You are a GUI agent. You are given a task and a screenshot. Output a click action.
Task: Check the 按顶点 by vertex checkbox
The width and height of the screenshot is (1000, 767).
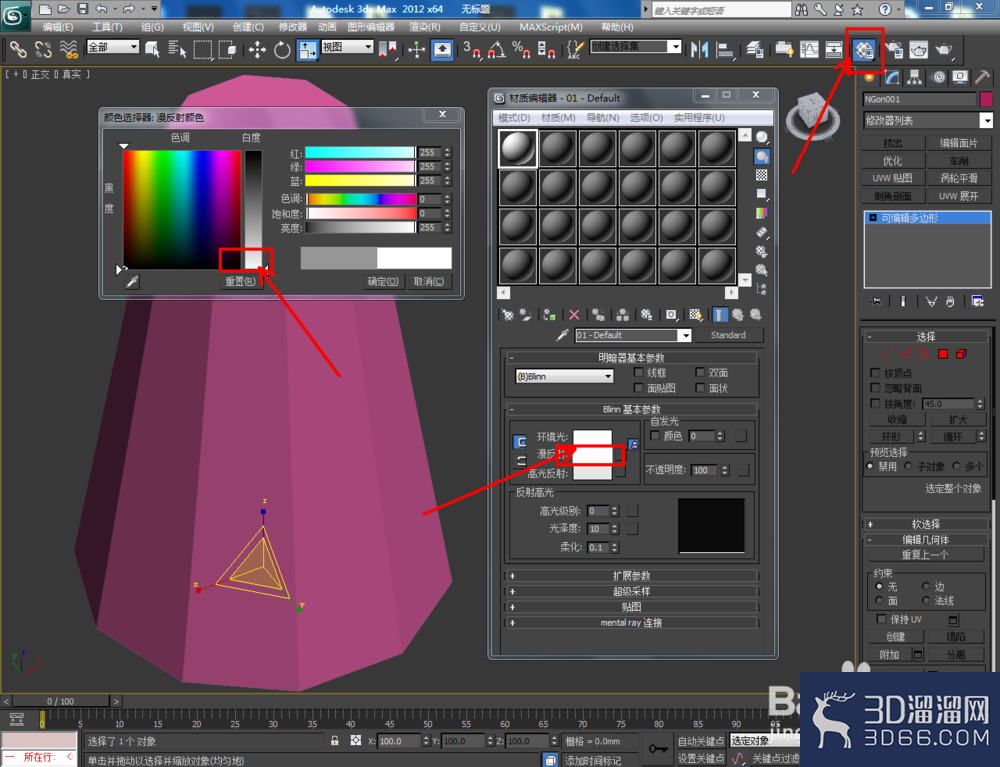(875, 372)
